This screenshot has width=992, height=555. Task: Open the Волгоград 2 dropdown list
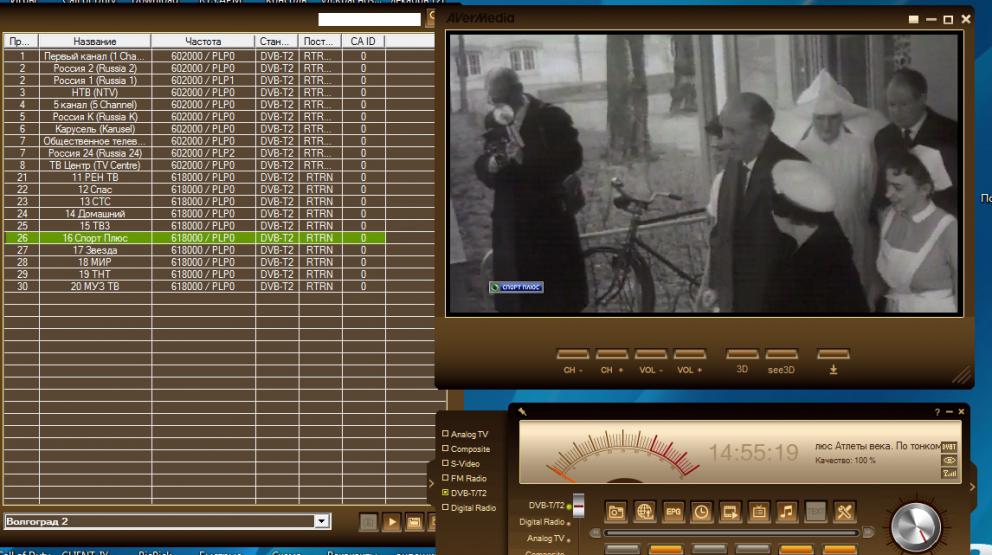coord(321,522)
